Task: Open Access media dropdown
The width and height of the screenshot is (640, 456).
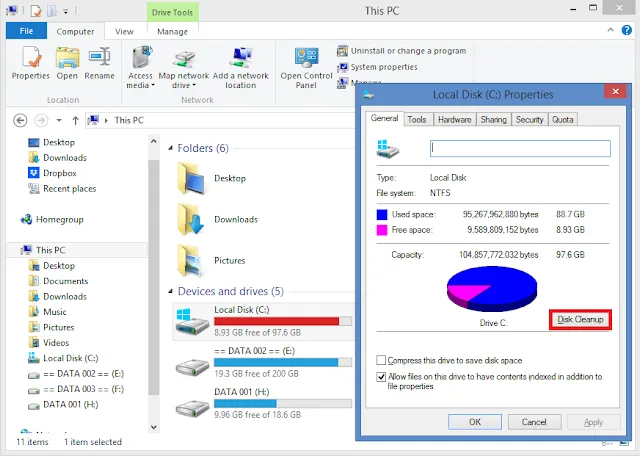Action: tap(140, 68)
